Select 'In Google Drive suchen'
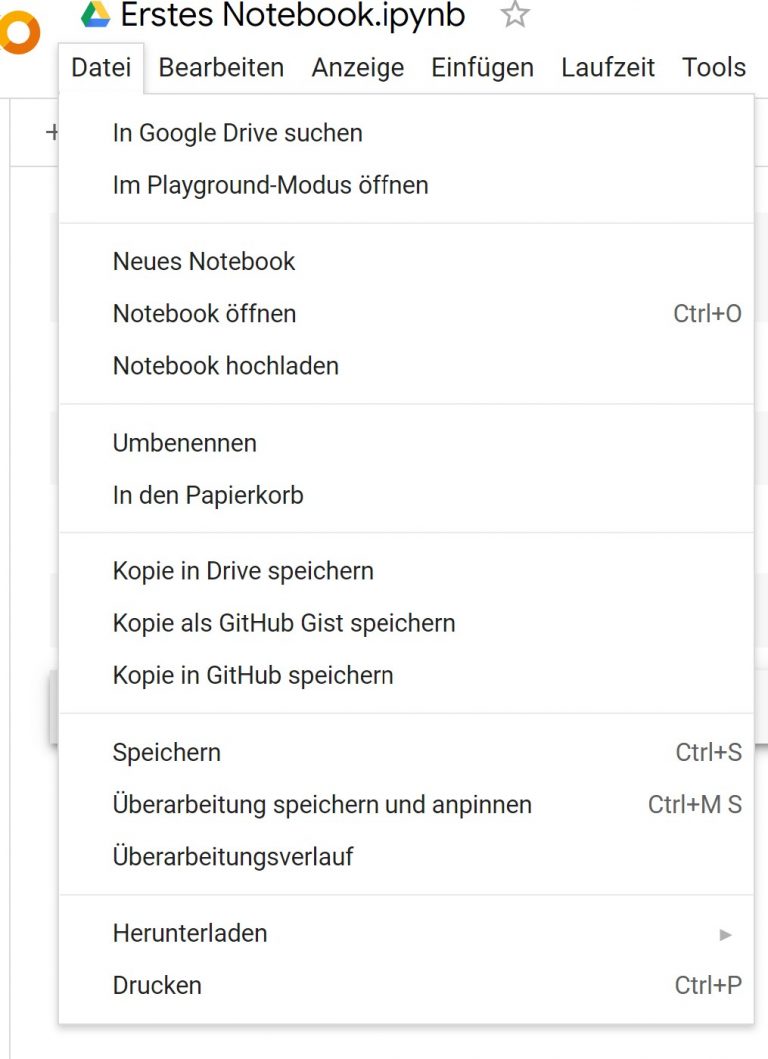 [237, 132]
